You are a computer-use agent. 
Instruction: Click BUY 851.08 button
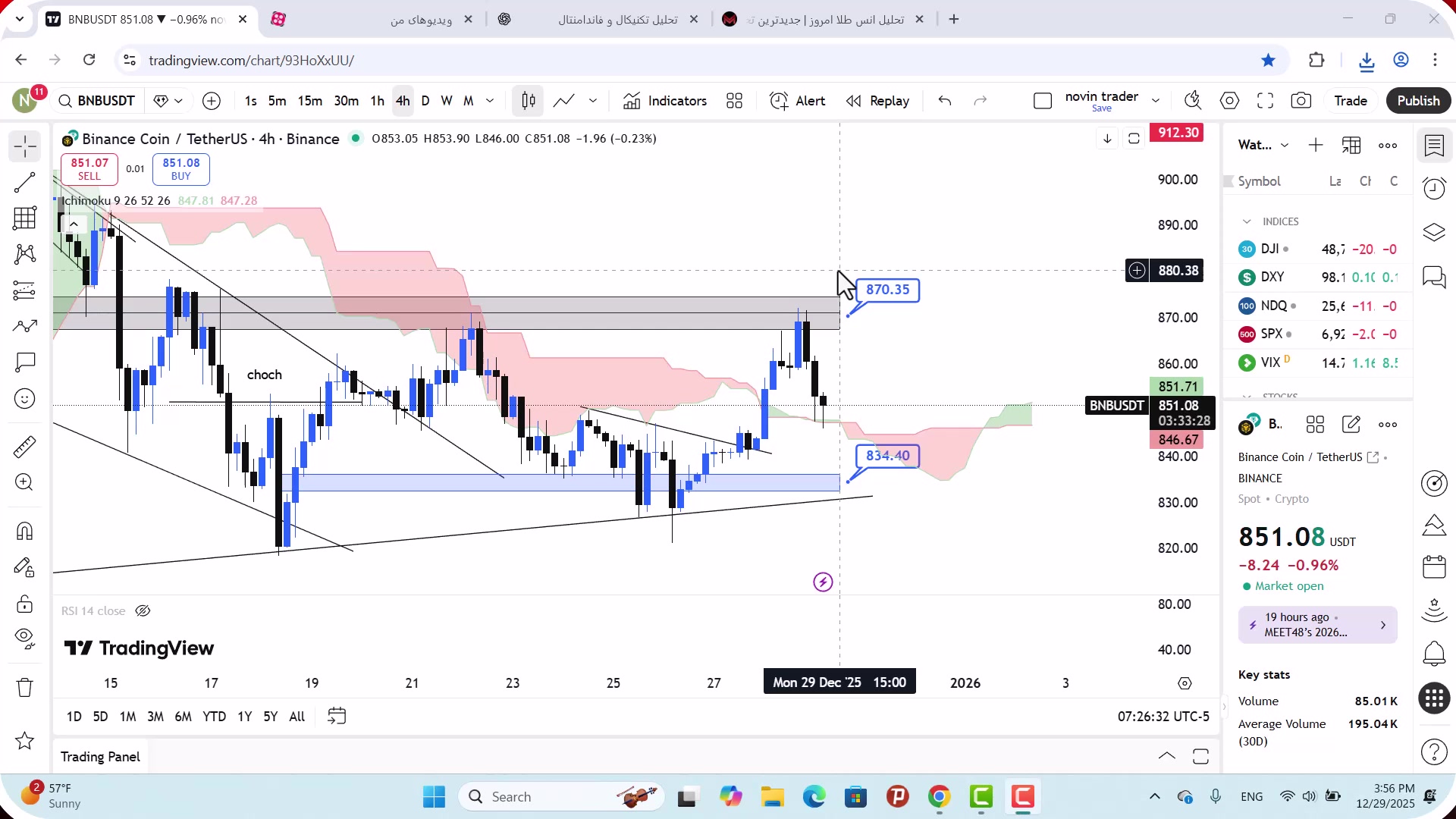[x=180, y=169]
